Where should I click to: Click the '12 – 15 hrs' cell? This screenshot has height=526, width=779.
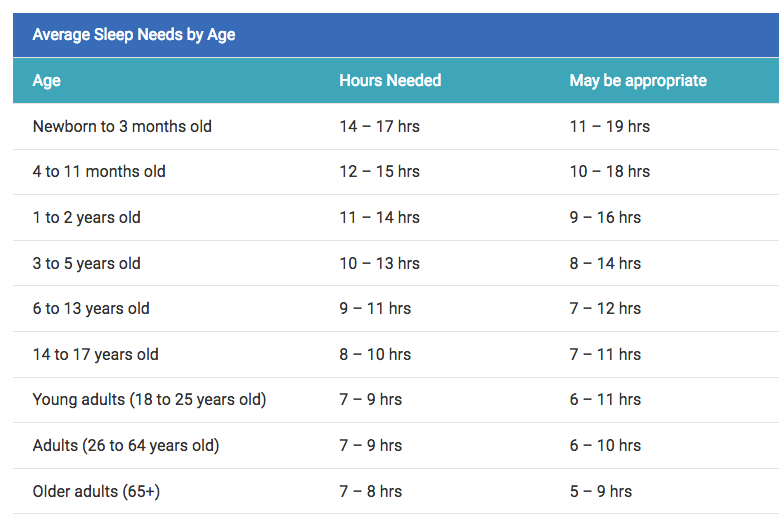379,172
